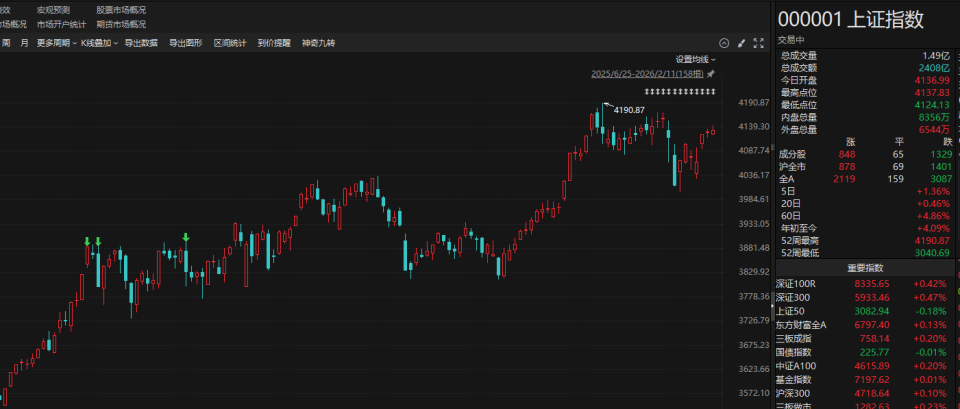Click the 导出数据 button
Viewport: 960px width, 409px height.
141,43
